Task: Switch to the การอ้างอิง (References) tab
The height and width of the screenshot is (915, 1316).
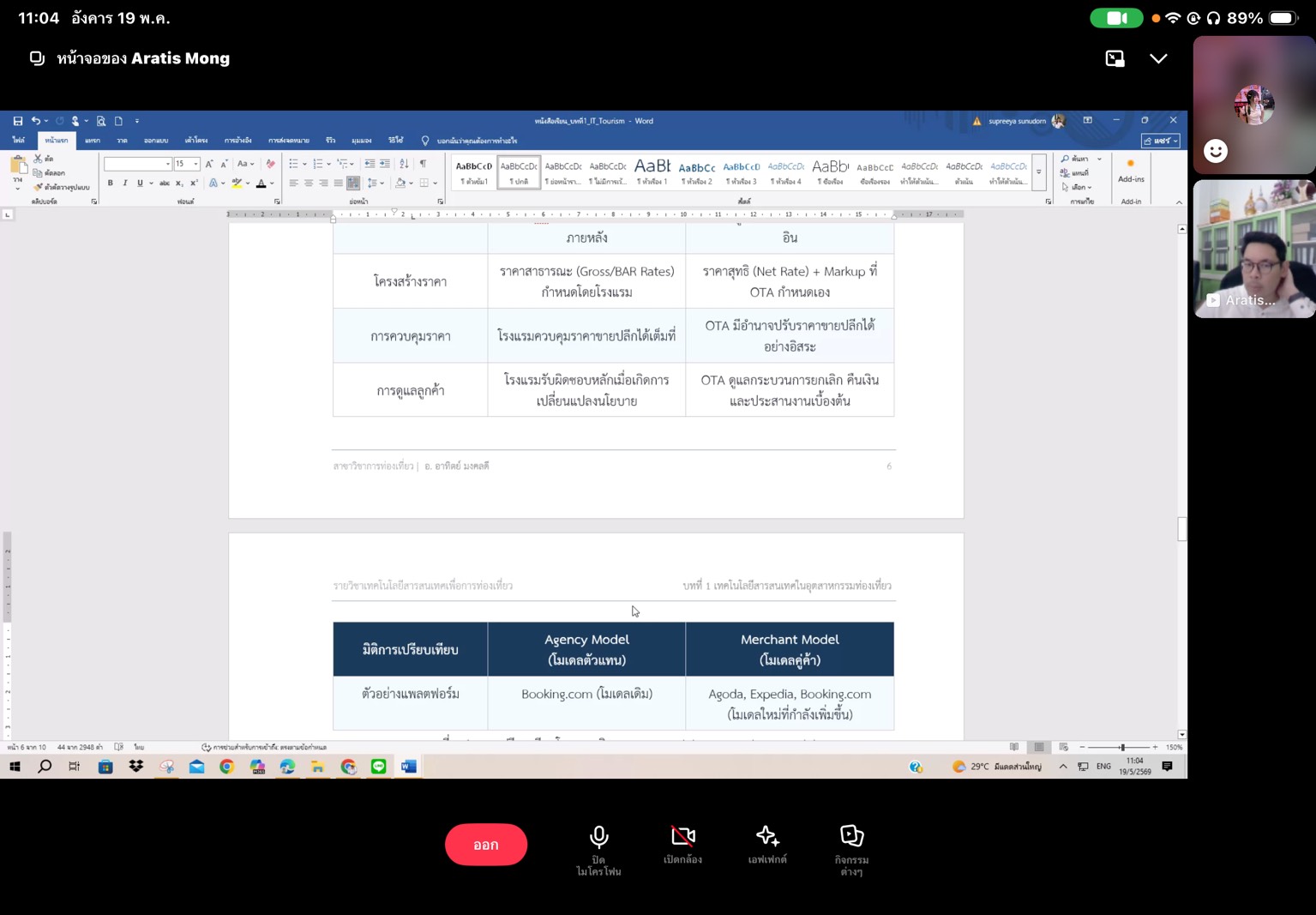Action: (238, 141)
